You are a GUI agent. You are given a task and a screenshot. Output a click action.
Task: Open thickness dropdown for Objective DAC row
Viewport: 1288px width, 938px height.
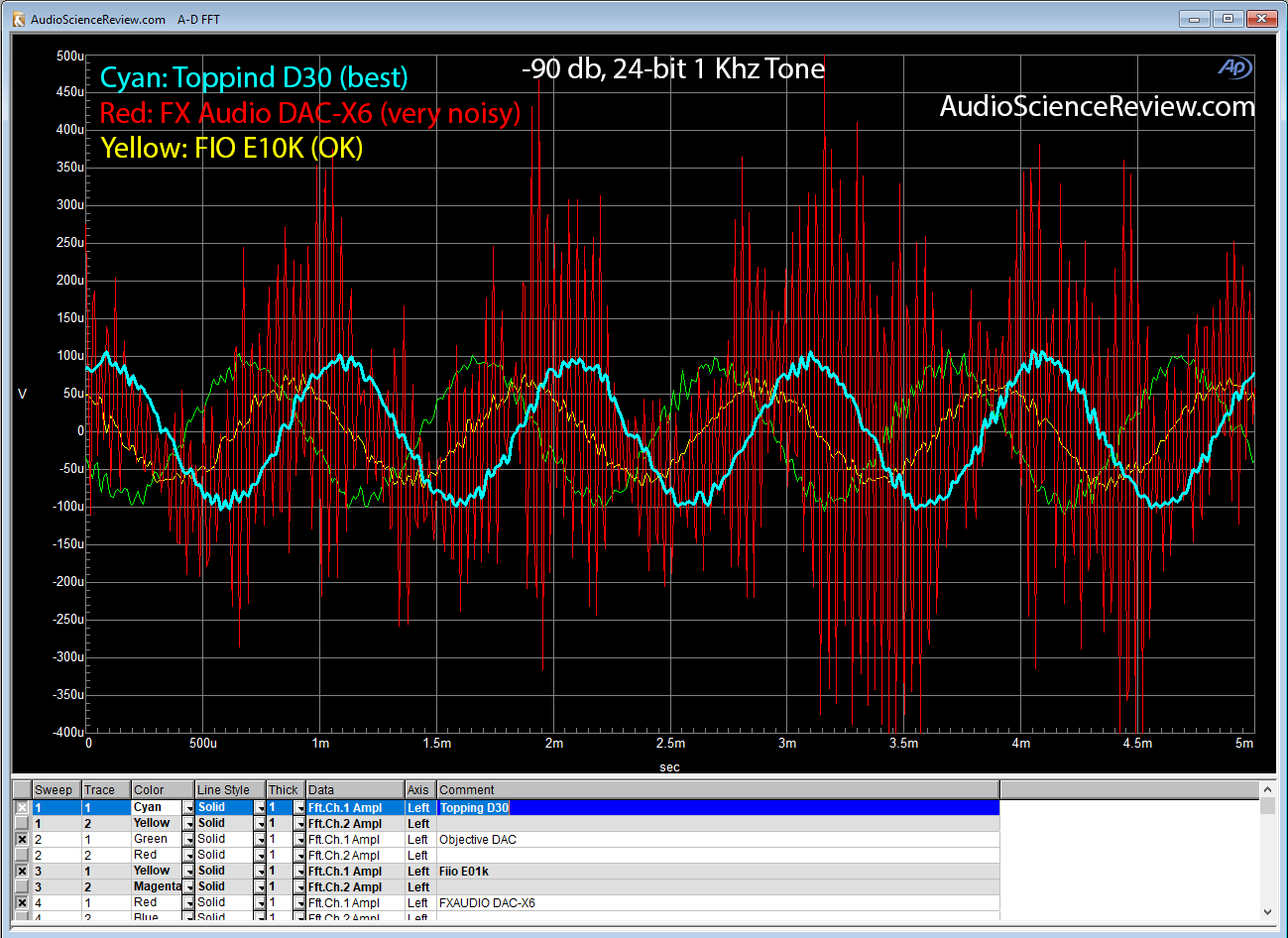click(299, 840)
